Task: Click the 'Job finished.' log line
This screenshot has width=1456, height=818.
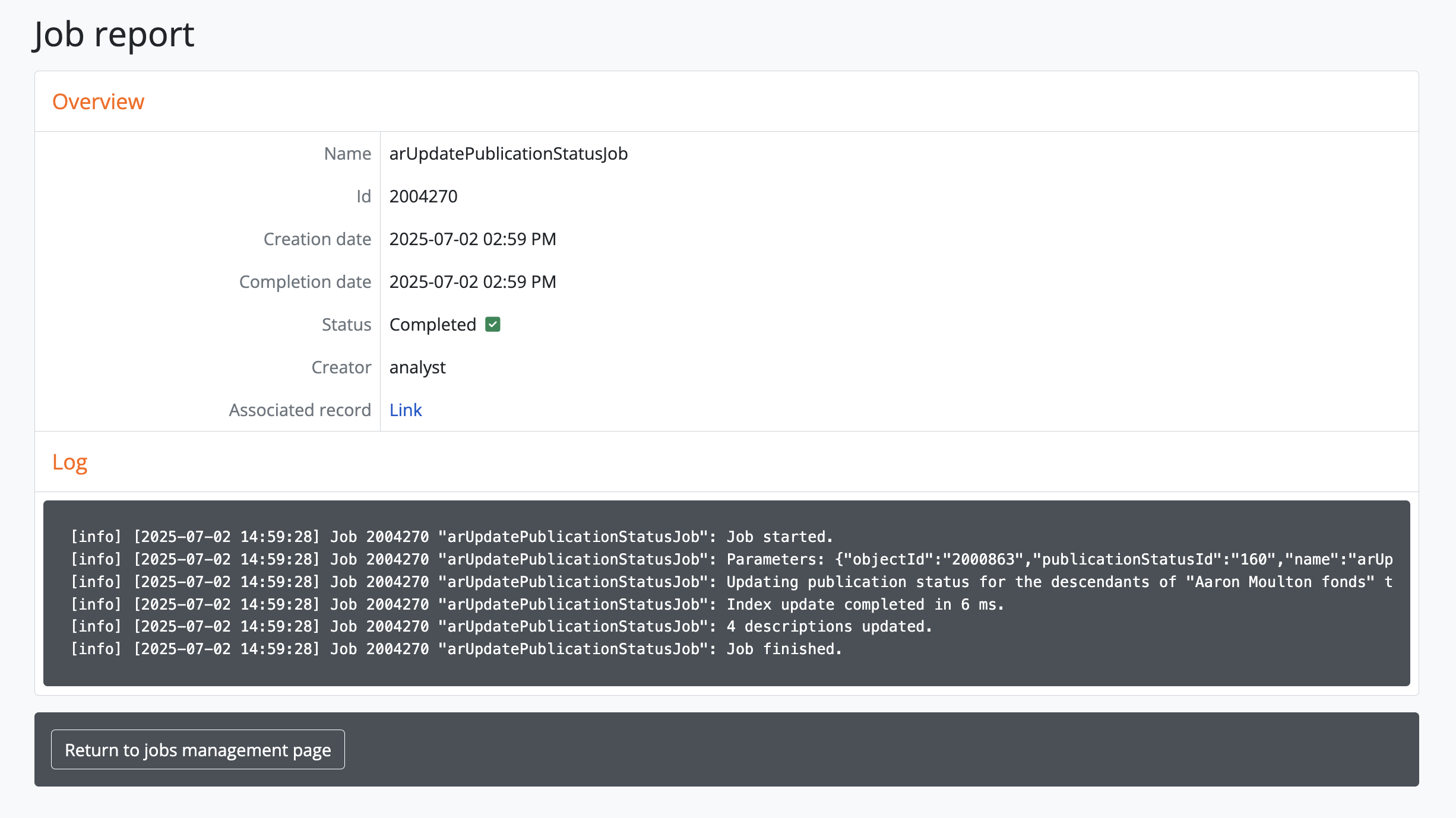Action: pos(456,649)
